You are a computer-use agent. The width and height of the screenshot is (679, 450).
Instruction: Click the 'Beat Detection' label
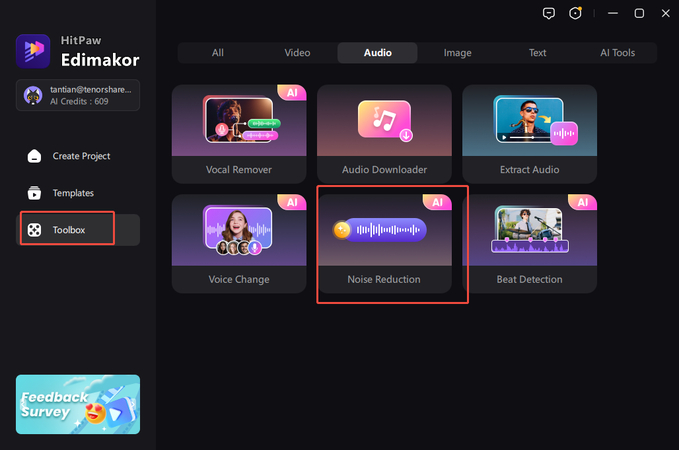[x=530, y=279]
